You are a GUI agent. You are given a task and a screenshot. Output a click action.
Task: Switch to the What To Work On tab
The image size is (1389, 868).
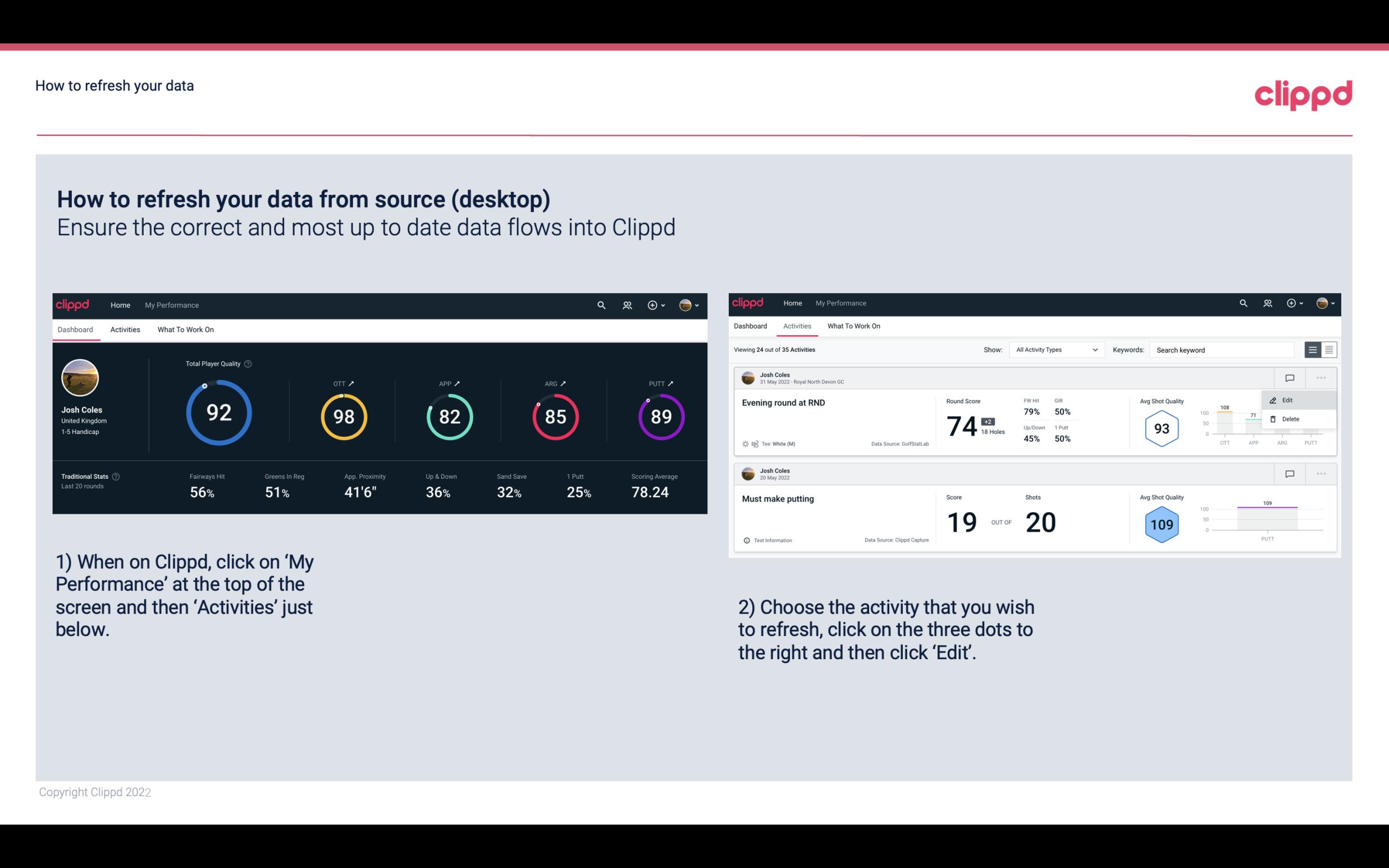[185, 329]
